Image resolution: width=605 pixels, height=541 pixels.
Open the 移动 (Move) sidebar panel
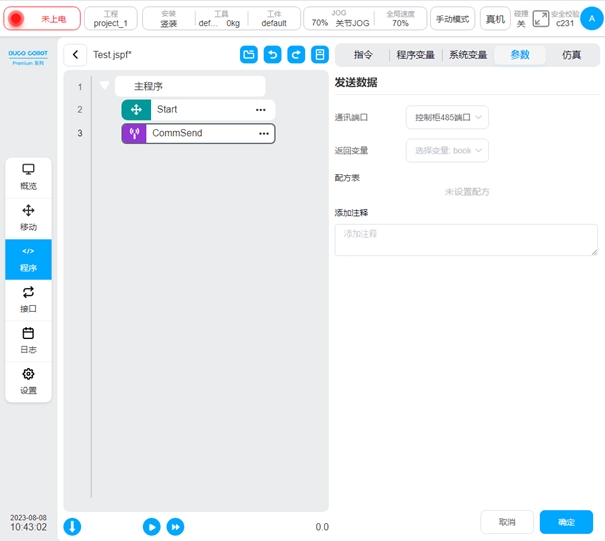(28, 217)
